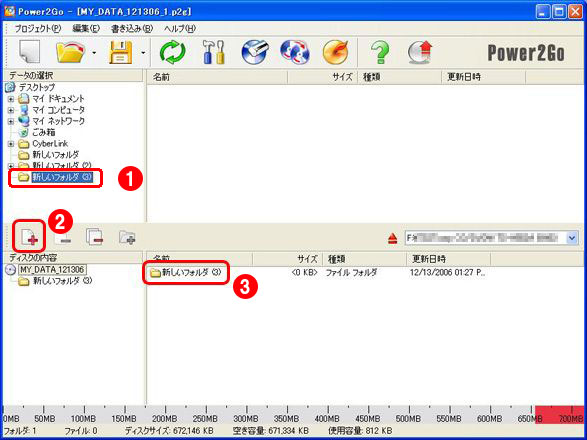Click the New project blank page icon
This screenshot has height=440, width=587.
[x=30, y=52]
